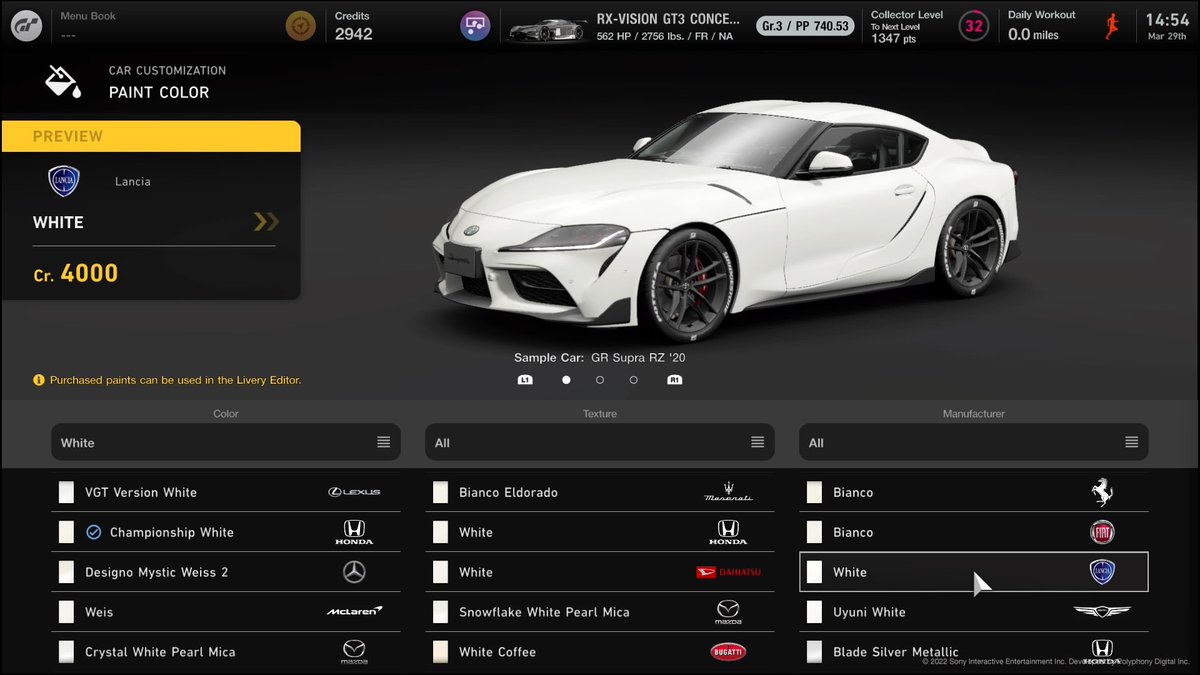Select Designo Mystic Weiss 2 paint
This screenshot has height=675, width=1200.
(226, 572)
